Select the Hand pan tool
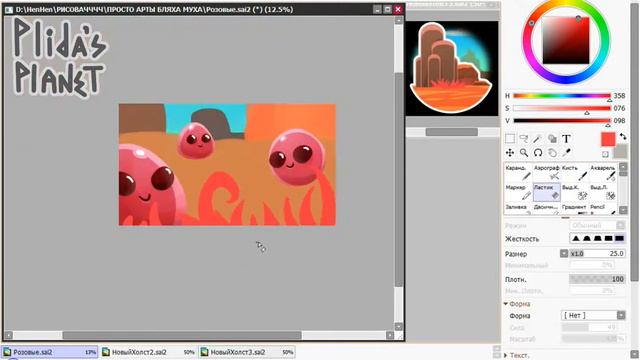The height and width of the screenshot is (360, 640). click(x=552, y=153)
